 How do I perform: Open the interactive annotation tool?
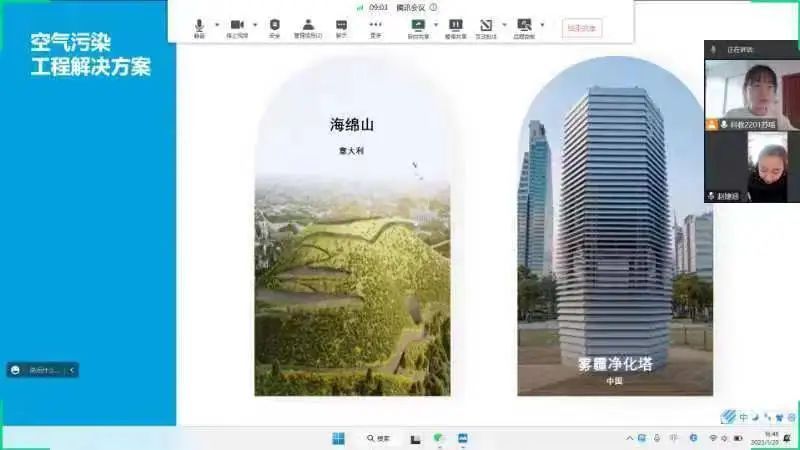tap(486, 25)
